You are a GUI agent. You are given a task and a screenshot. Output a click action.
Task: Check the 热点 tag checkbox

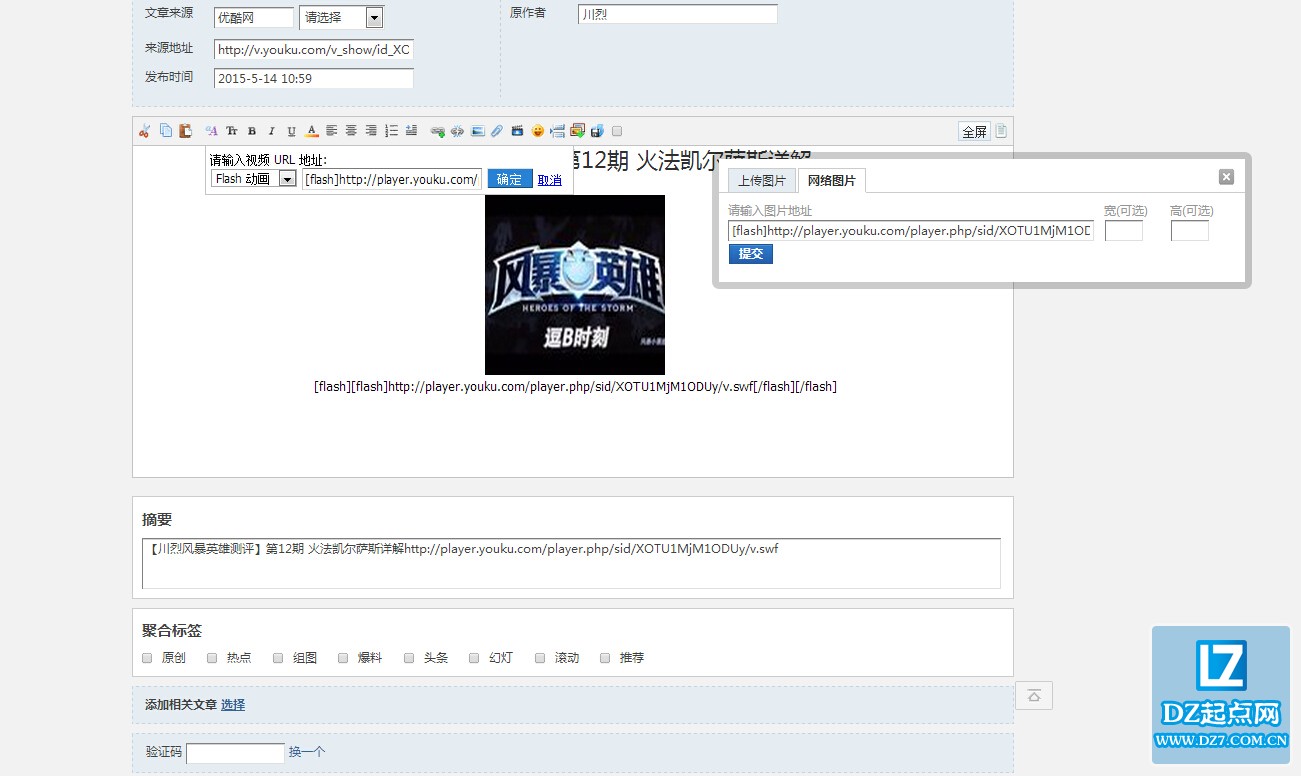point(212,658)
